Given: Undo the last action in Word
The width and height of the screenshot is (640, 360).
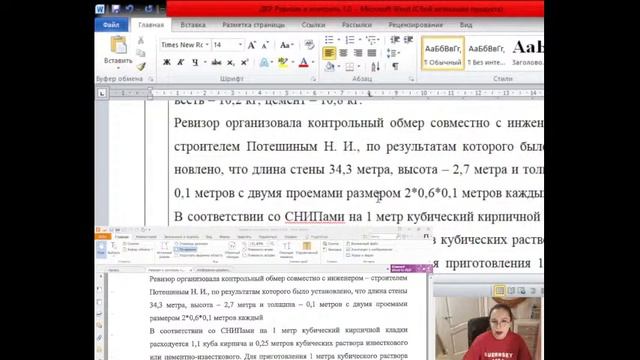Looking at the screenshot, I should click(129, 9).
